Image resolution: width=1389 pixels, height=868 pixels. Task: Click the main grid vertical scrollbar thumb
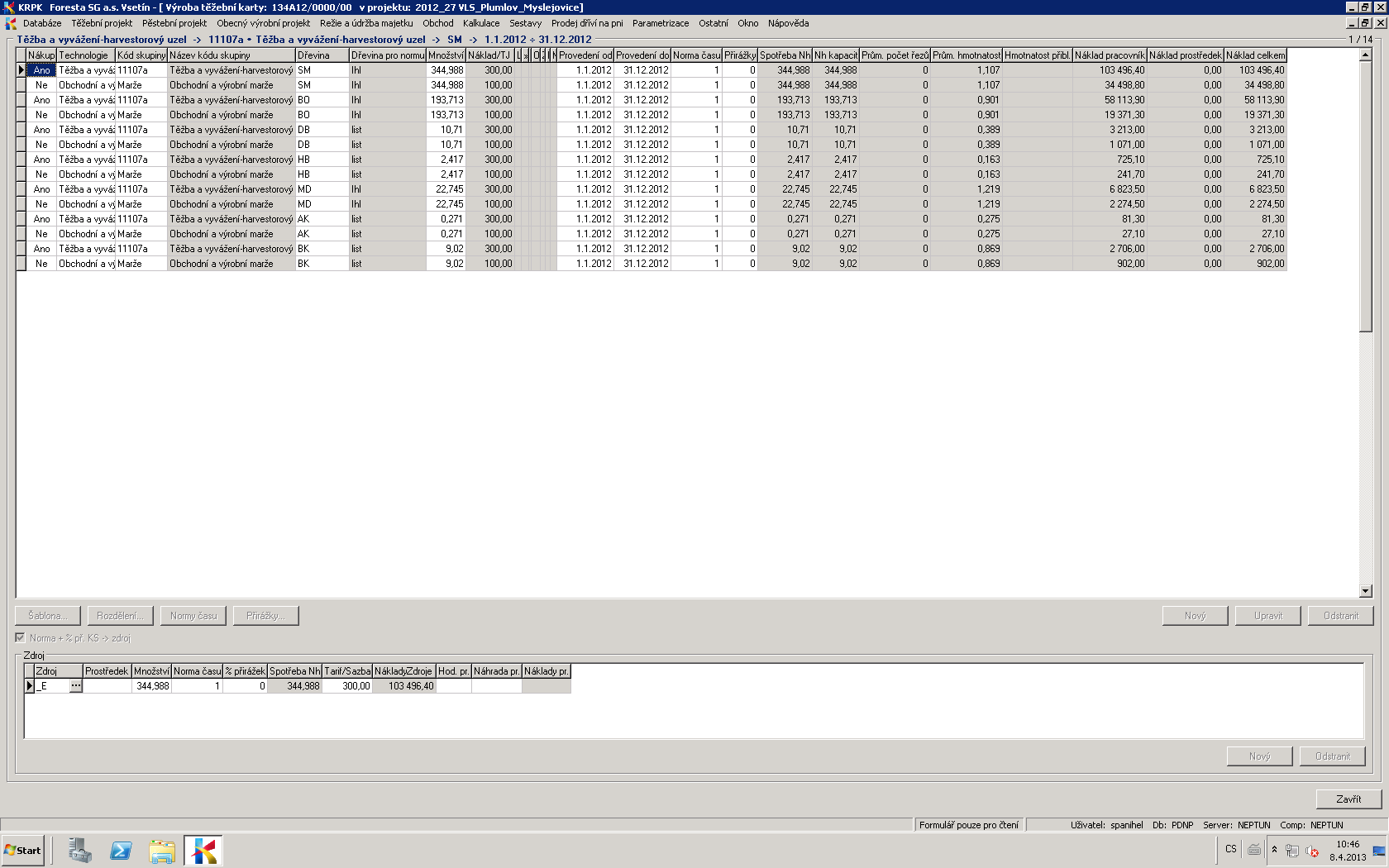[1366, 197]
